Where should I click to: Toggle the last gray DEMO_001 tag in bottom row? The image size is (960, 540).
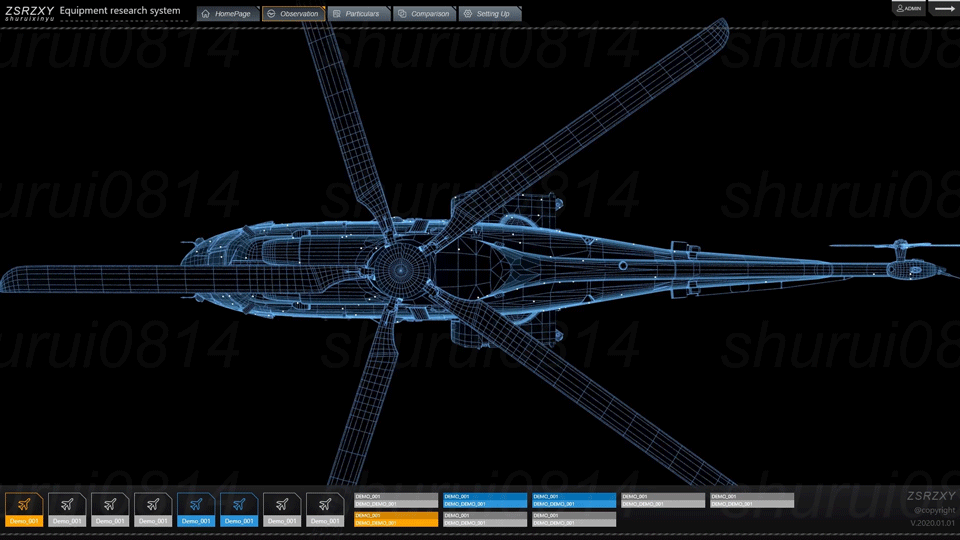coord(574,519)
